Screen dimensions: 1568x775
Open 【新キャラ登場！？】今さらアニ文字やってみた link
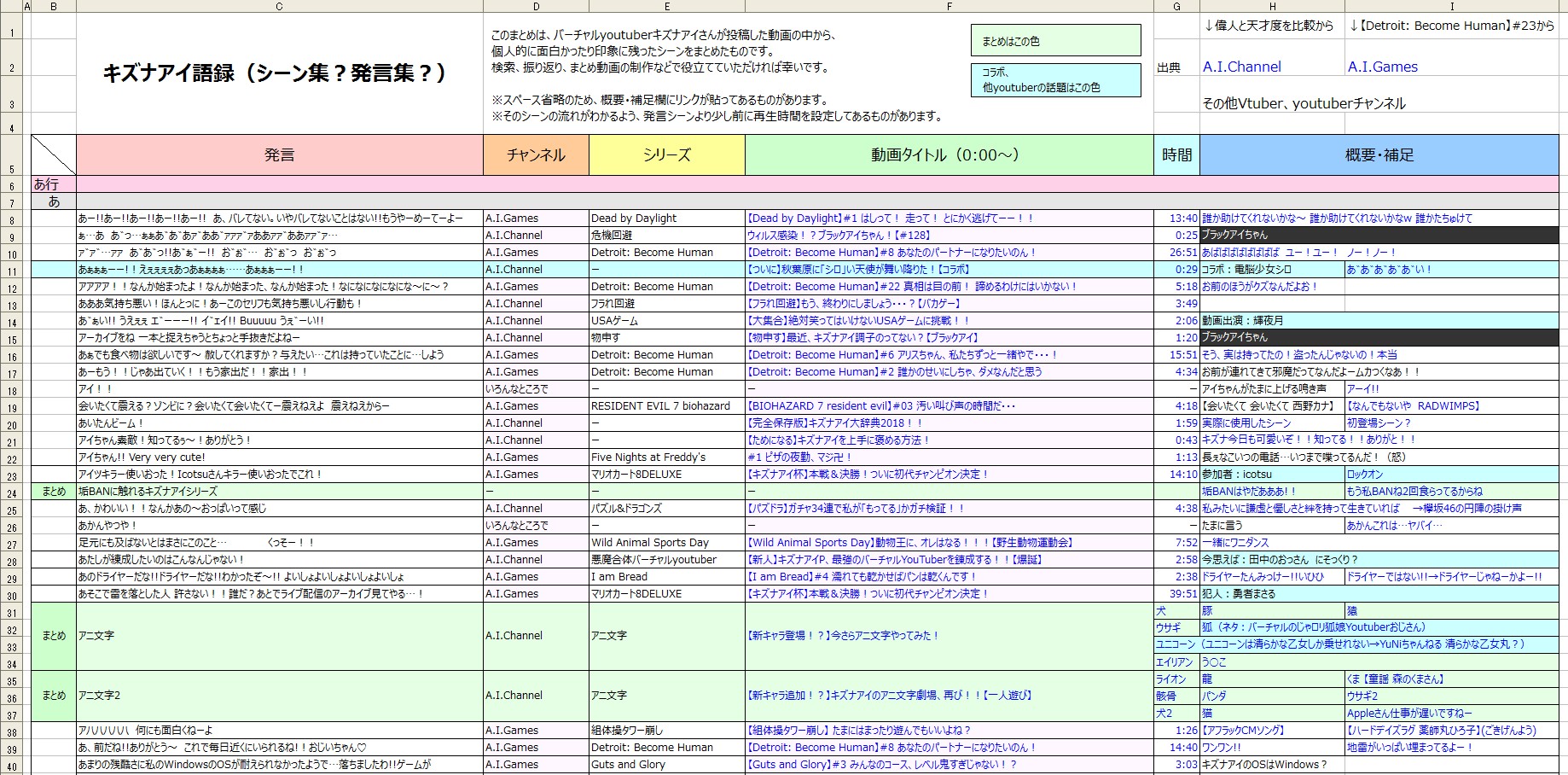coord(843,636)
